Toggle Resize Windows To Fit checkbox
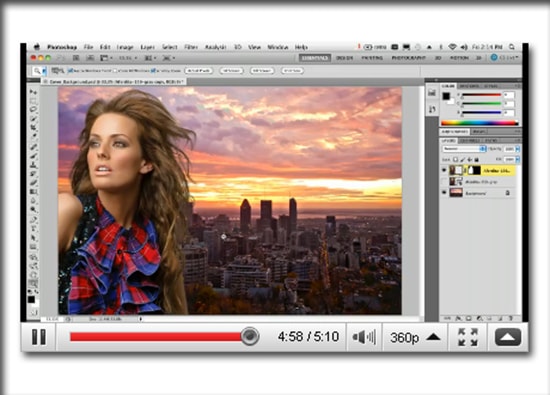This screenshot has height=395, width=550. pyautogui.click(x=70, y=71)
